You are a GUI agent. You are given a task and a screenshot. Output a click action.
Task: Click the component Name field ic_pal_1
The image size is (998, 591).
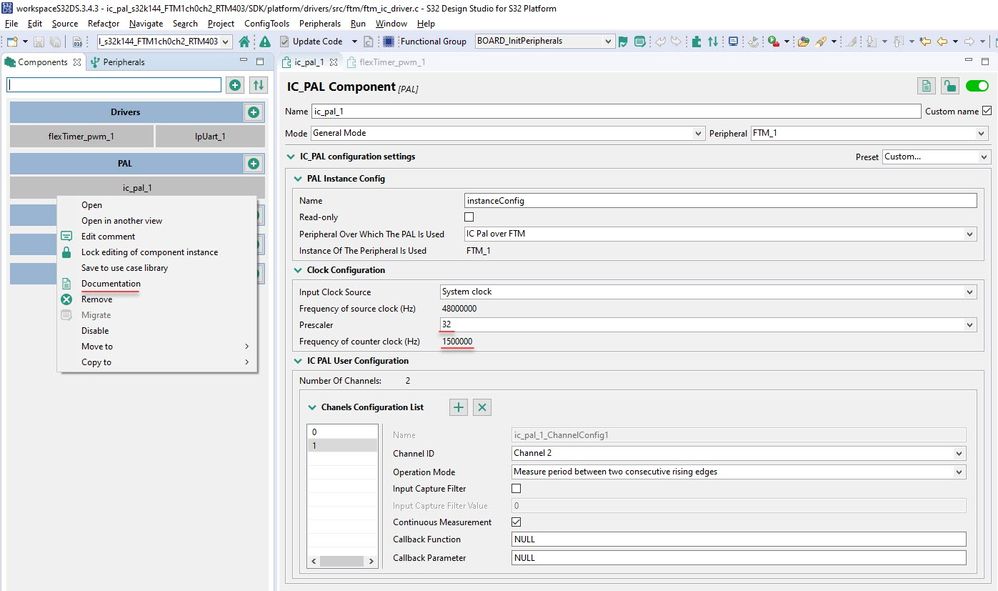[x=615, y=111]
